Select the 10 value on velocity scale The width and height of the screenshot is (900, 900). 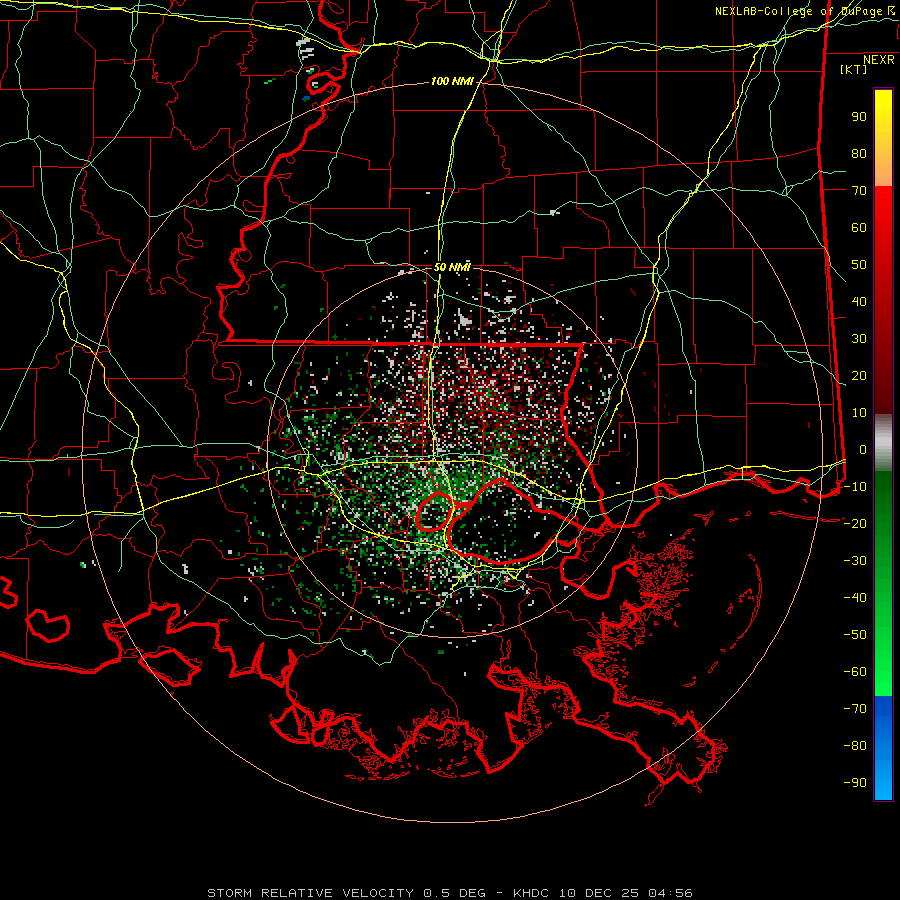[x=859, y=413]
